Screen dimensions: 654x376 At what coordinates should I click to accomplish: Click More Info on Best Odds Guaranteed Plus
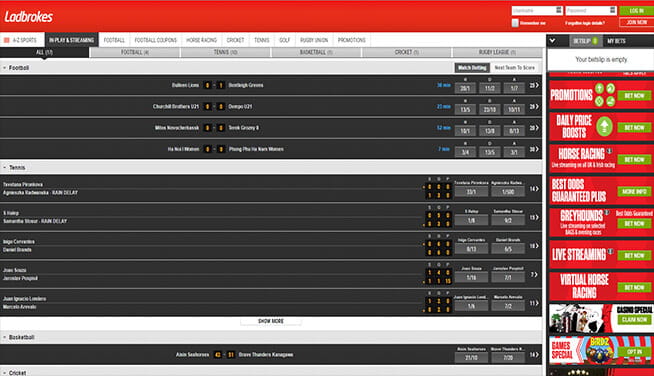(x=634, y=192)
